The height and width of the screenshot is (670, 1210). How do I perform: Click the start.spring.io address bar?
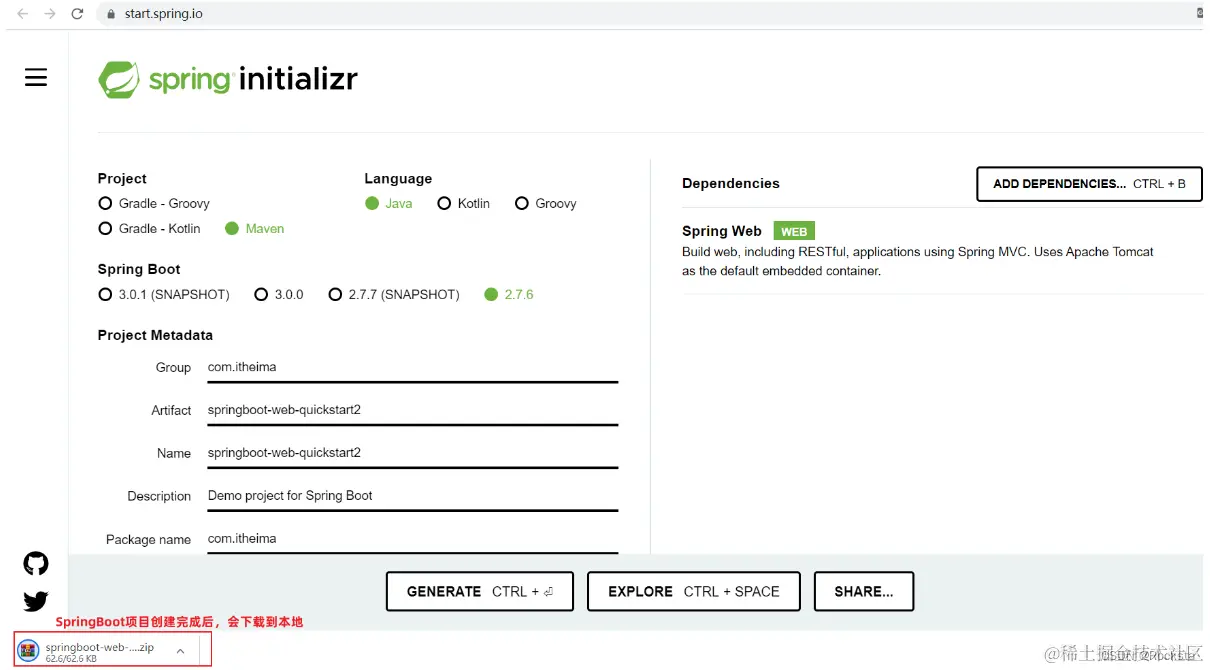pyautogui.click(x=650, y=14)
